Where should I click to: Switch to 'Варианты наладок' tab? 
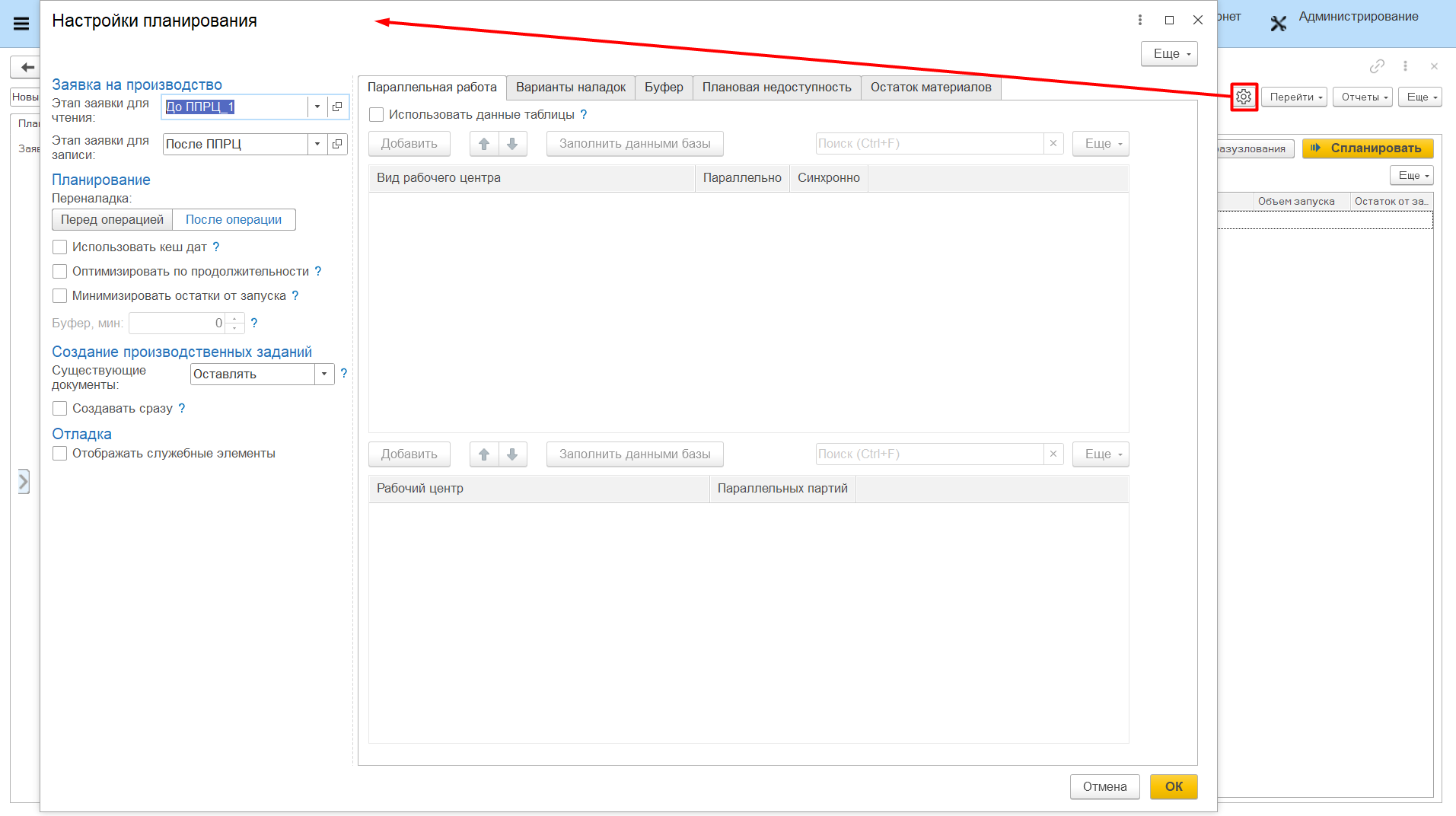coord(570,88)
